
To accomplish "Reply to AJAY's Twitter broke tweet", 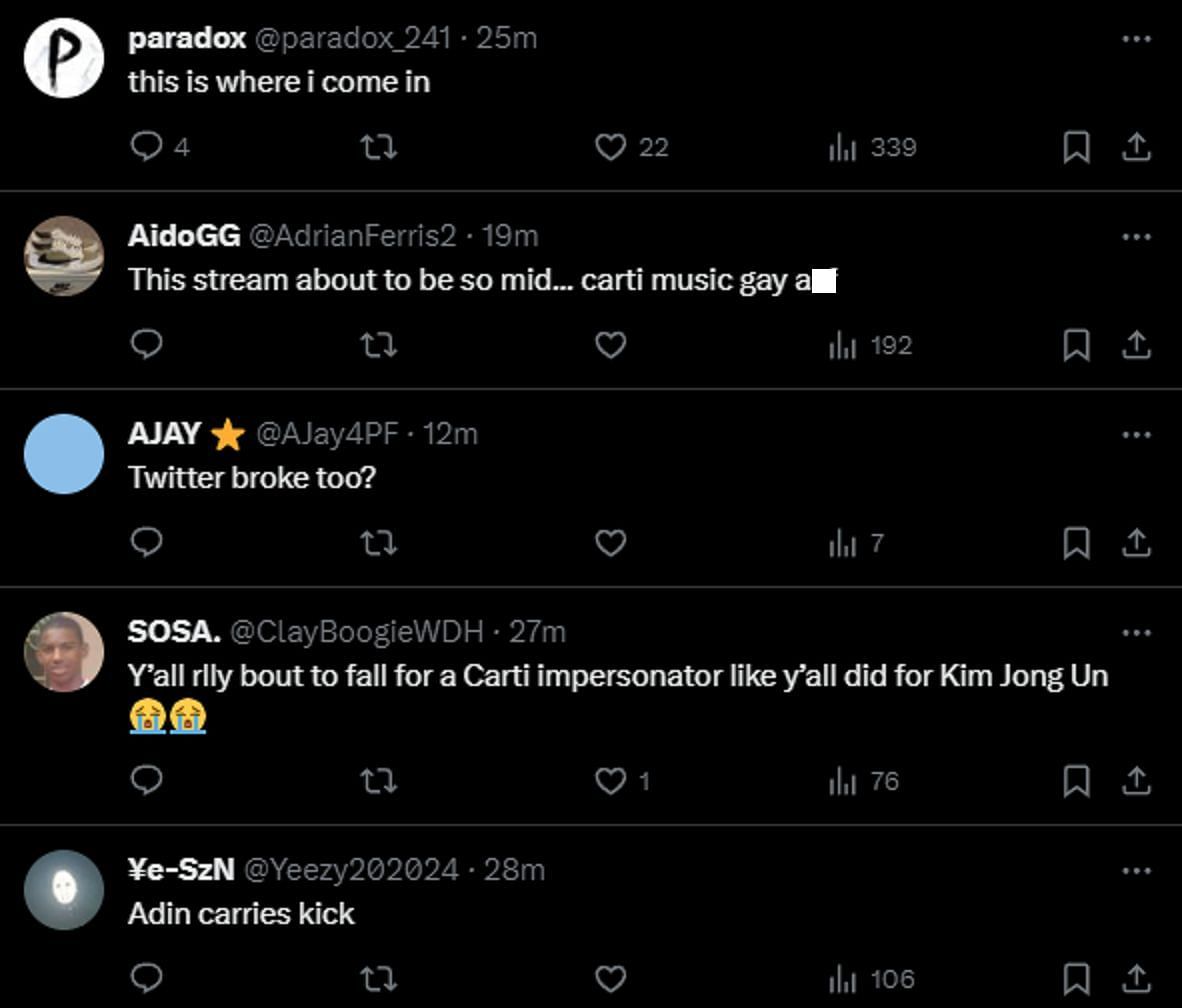I will click(147, 543).
